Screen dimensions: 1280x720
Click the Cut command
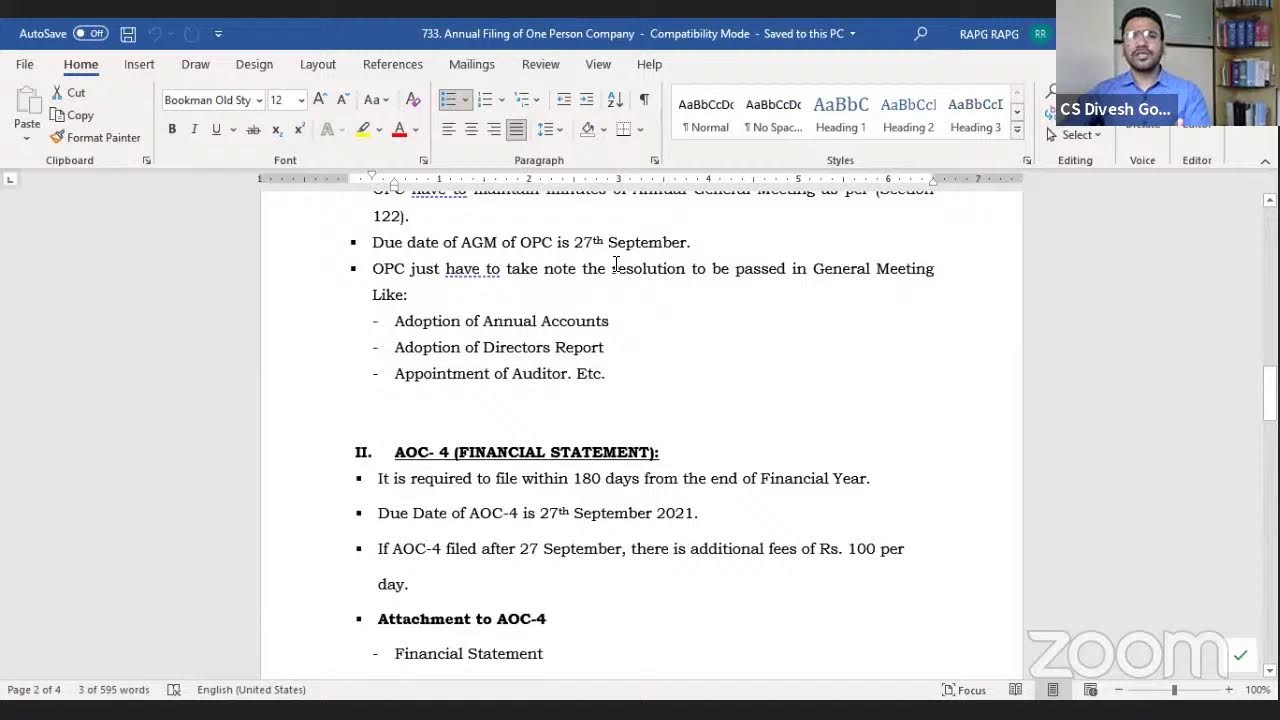coord(68,92)
